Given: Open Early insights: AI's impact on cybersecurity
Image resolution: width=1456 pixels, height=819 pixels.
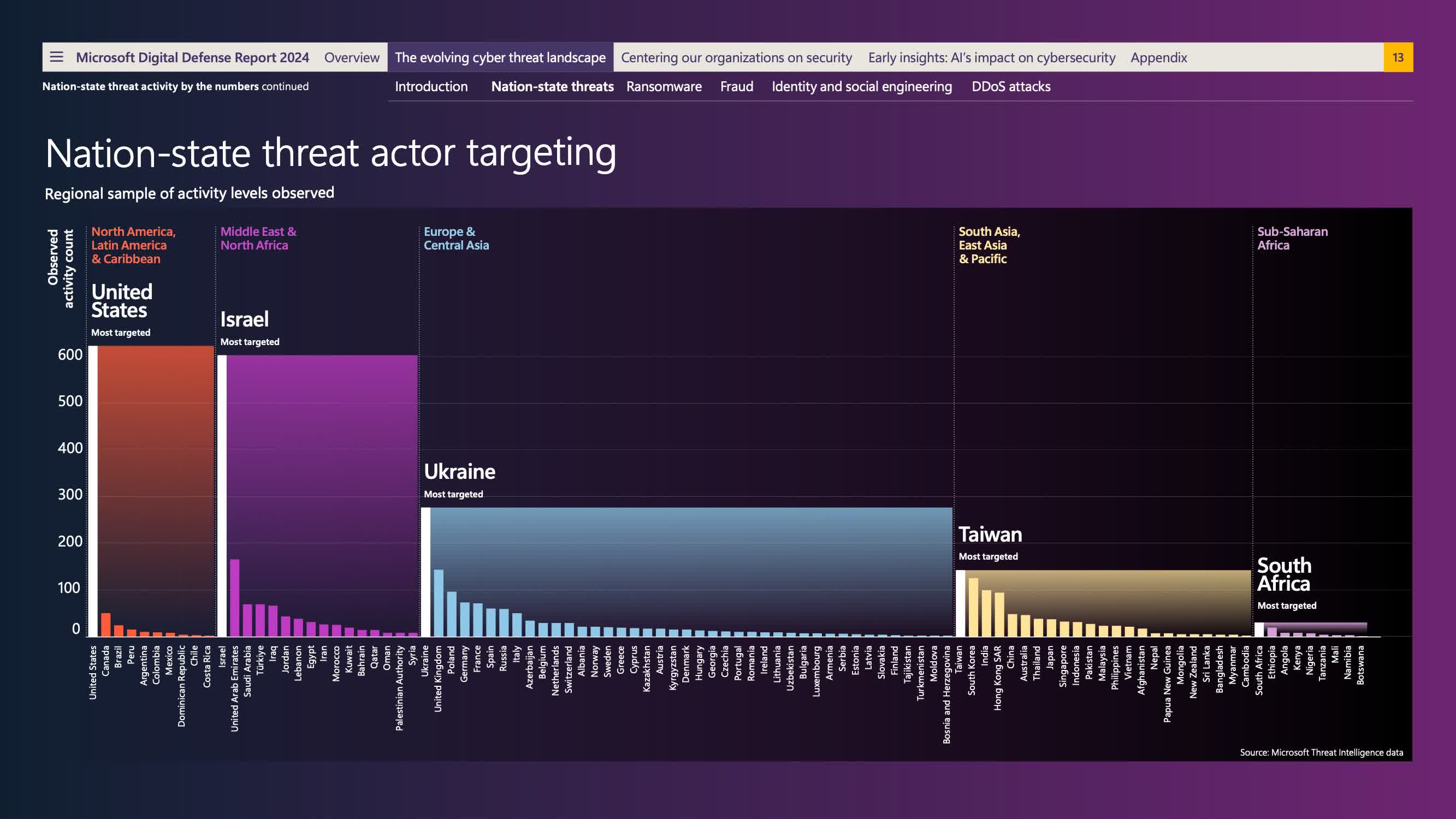Looking at the screenshot, I should tap(991, 57).
